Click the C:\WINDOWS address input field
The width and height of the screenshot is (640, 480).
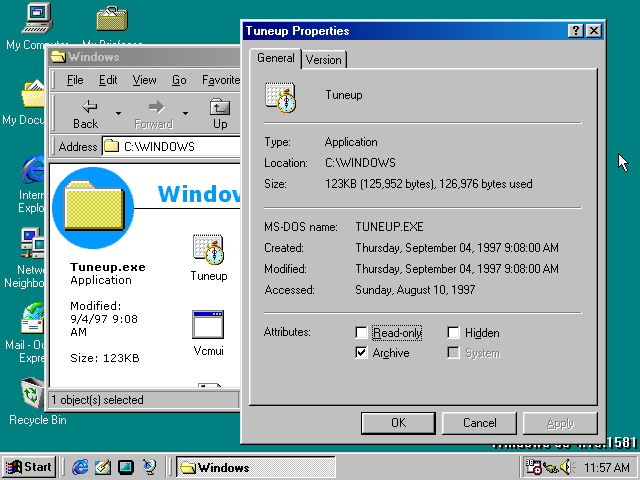coord(171,146)
